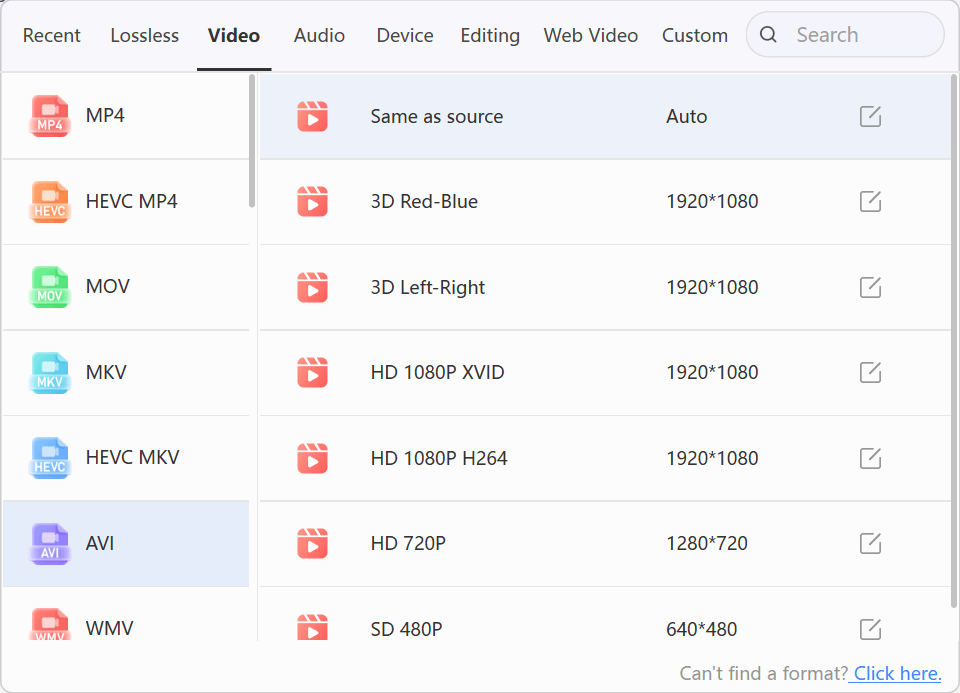Click the WMV format icon
The width and height of the screenshot is (960, 693).
coord(50,624)
